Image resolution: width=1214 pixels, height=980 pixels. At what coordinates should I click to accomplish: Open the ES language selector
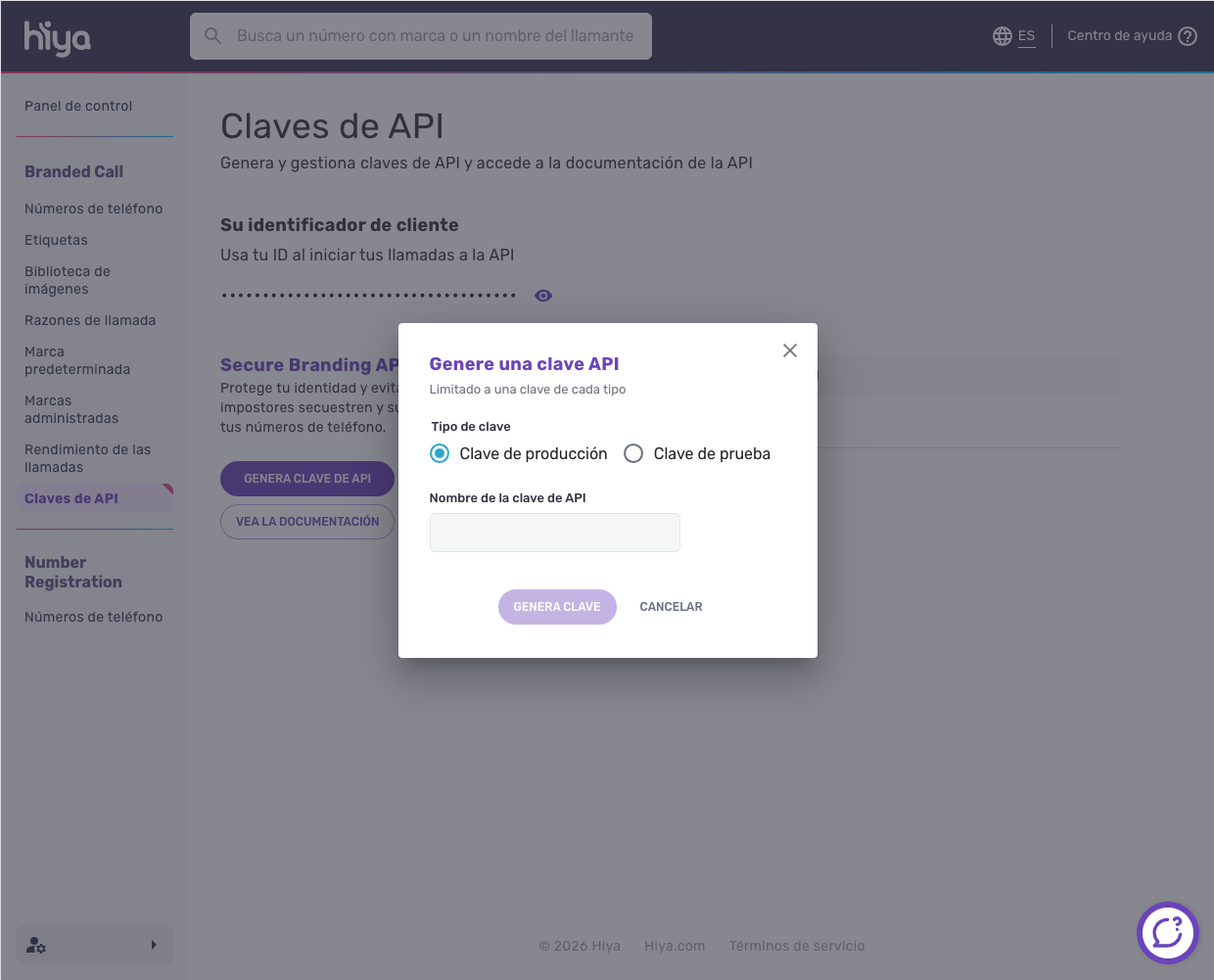[x=1026, y=36]
